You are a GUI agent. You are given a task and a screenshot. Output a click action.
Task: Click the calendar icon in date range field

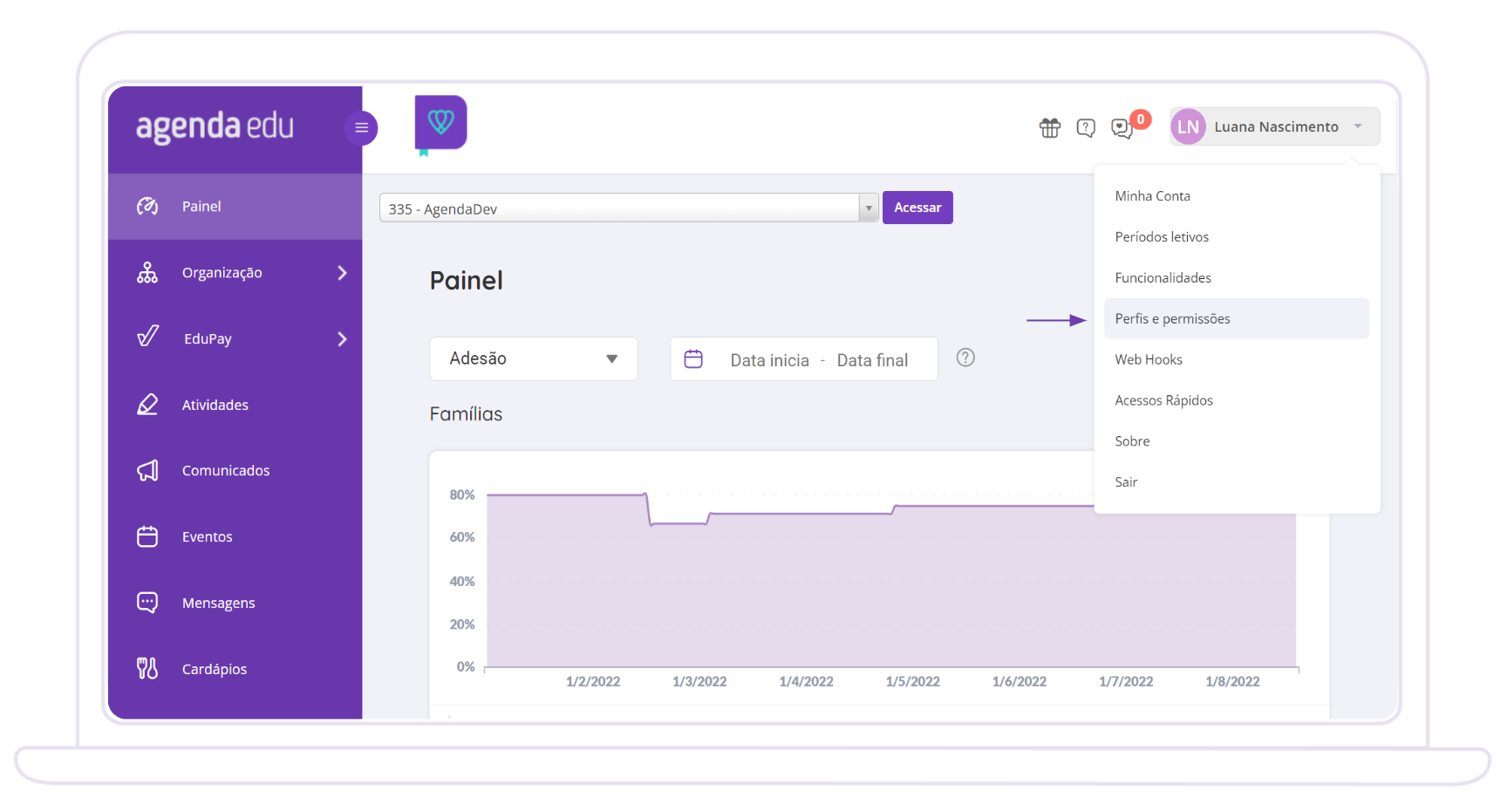[x=693, y=359]
